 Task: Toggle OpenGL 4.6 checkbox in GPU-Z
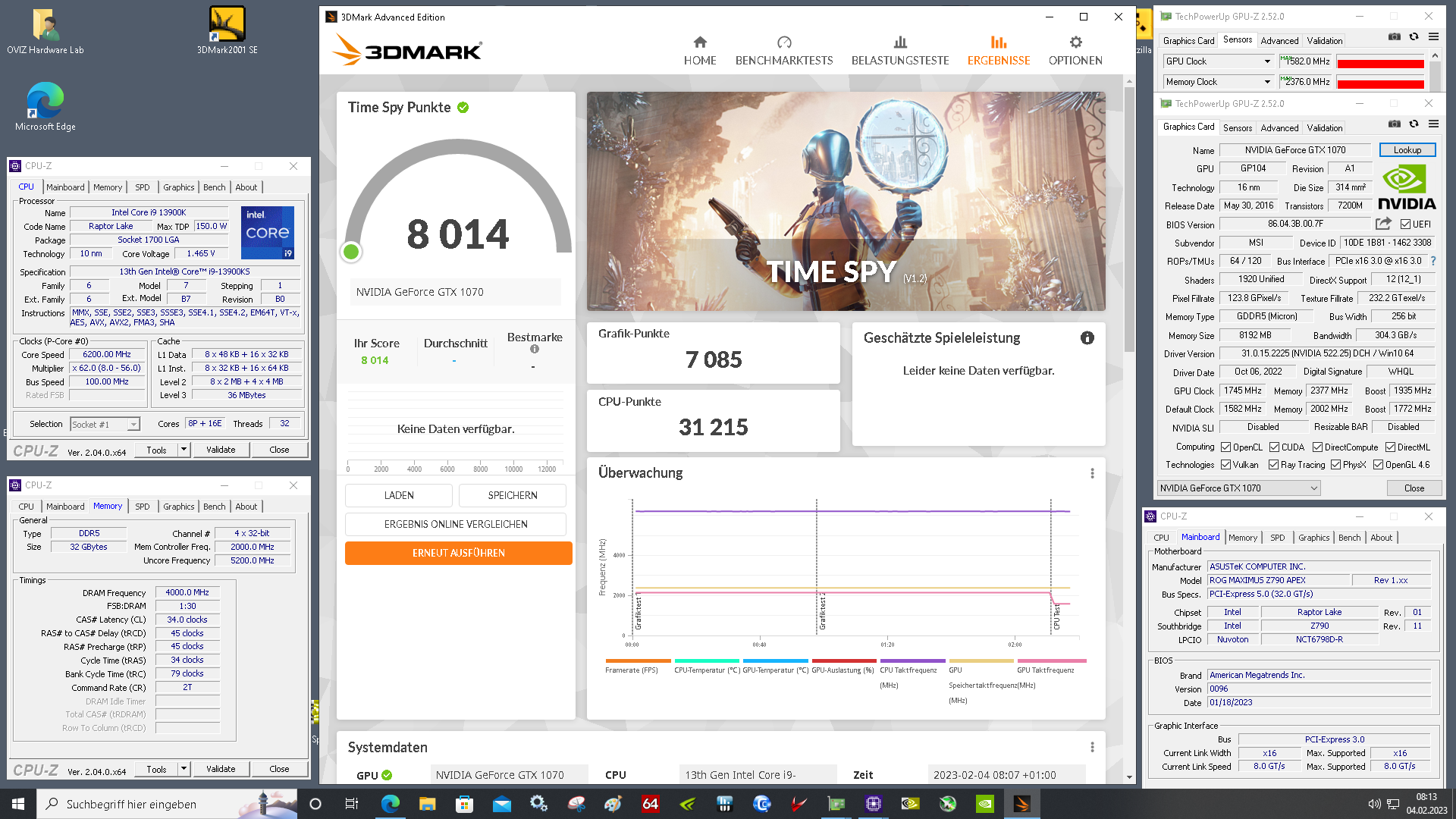coord(1378,465)
